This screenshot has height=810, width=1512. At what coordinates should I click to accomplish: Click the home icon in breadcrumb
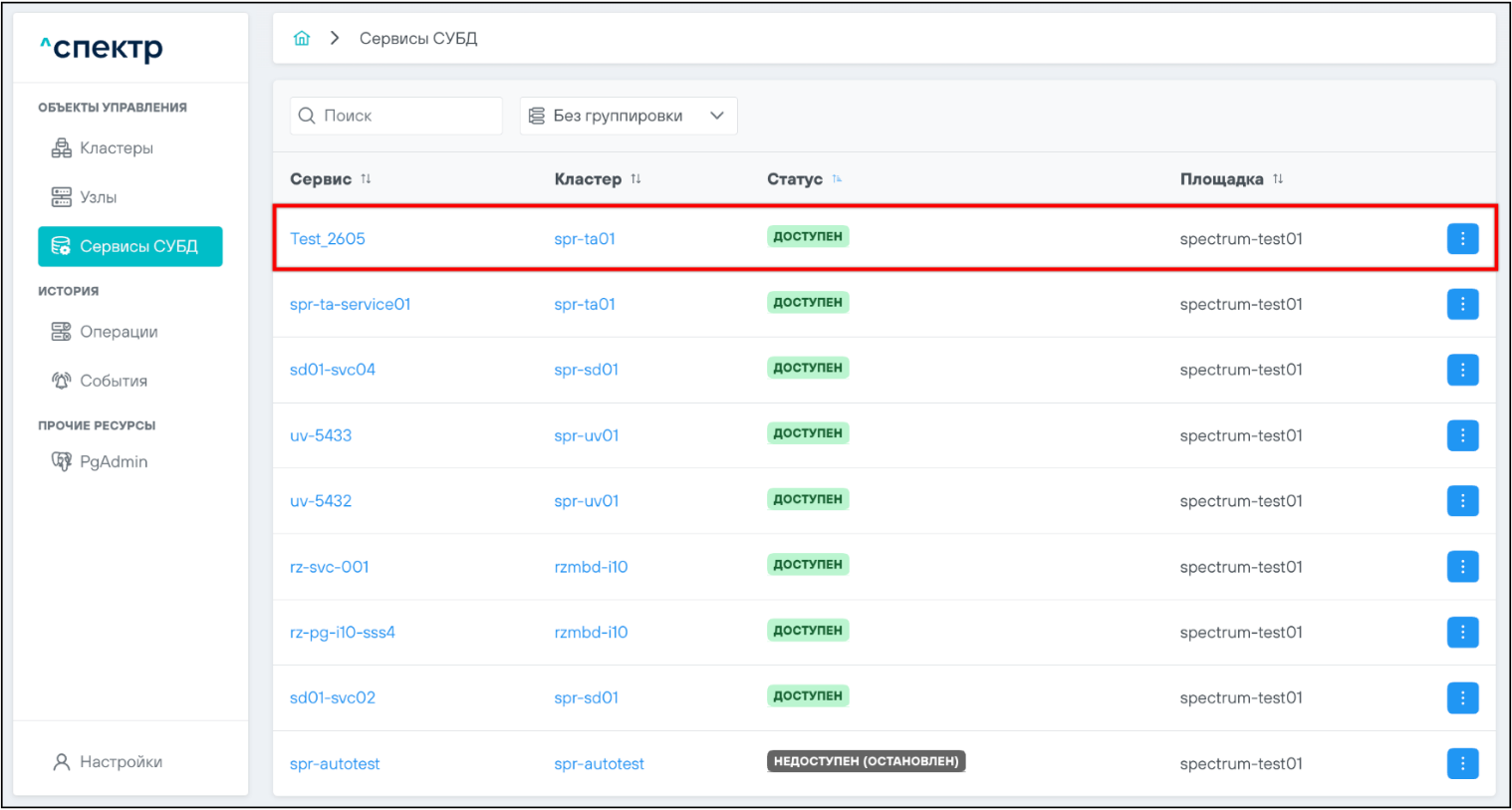(302, 38)
